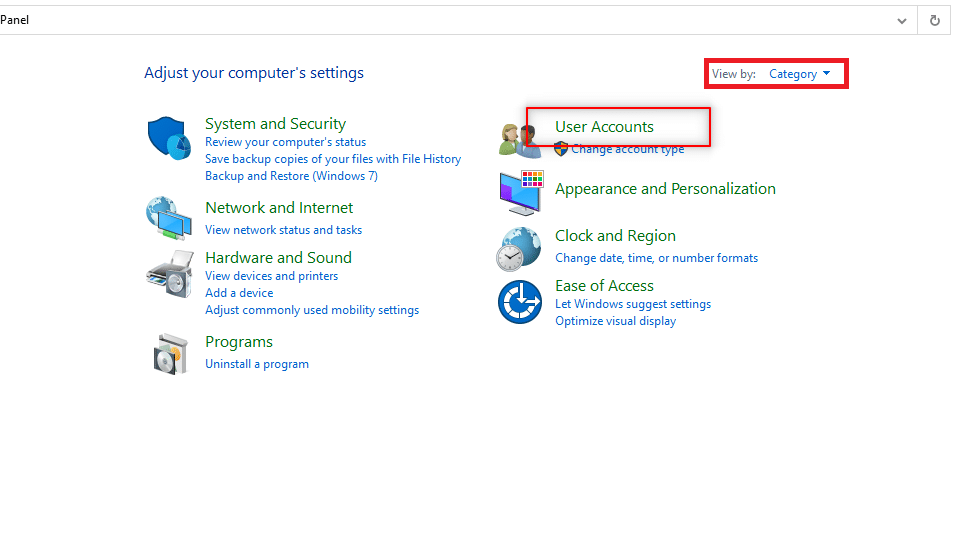Viewport: 958px width, 548px height.
Task: Click the refresh icon in the address bar
Action: (x=934, y=20)
